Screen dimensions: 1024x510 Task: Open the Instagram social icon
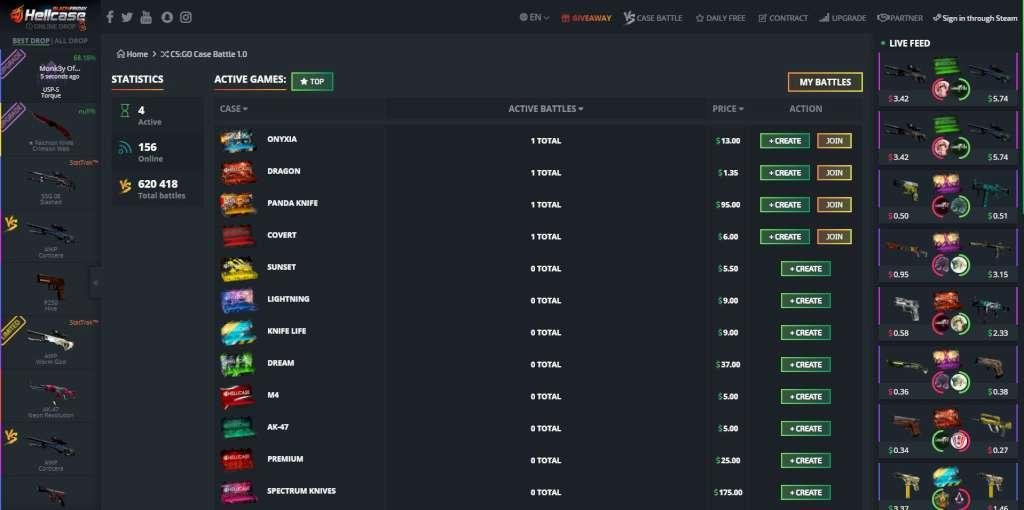coord(185,17)
